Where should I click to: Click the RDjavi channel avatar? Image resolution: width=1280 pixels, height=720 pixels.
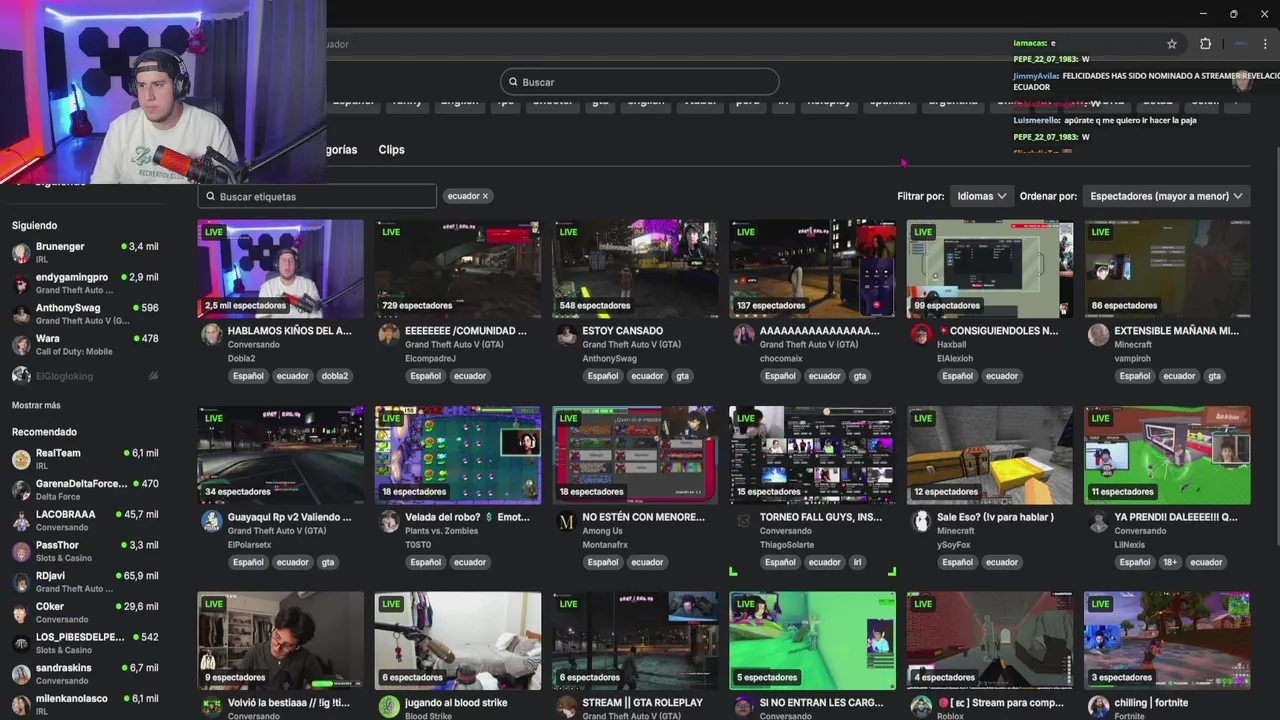[x=21, y=581]
